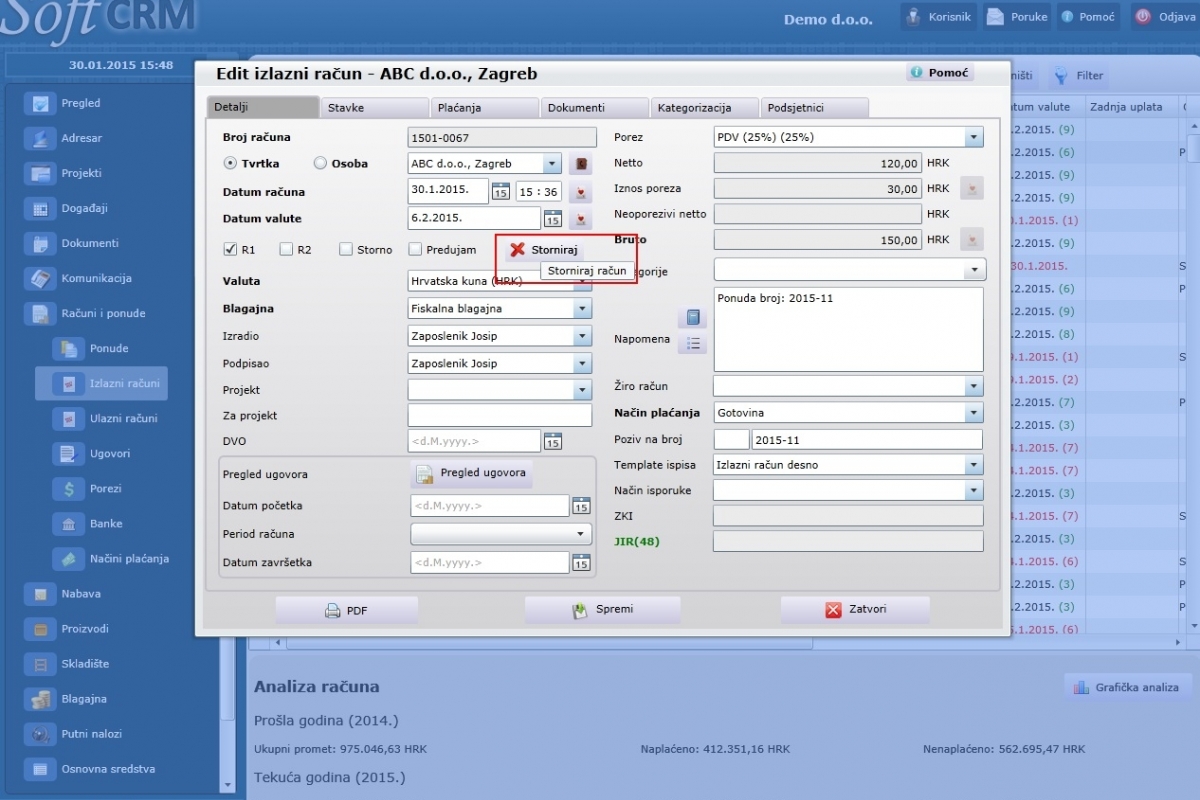Switch to the Dokumenti tab
1200x800 pixels.
(x=594, y=107)
